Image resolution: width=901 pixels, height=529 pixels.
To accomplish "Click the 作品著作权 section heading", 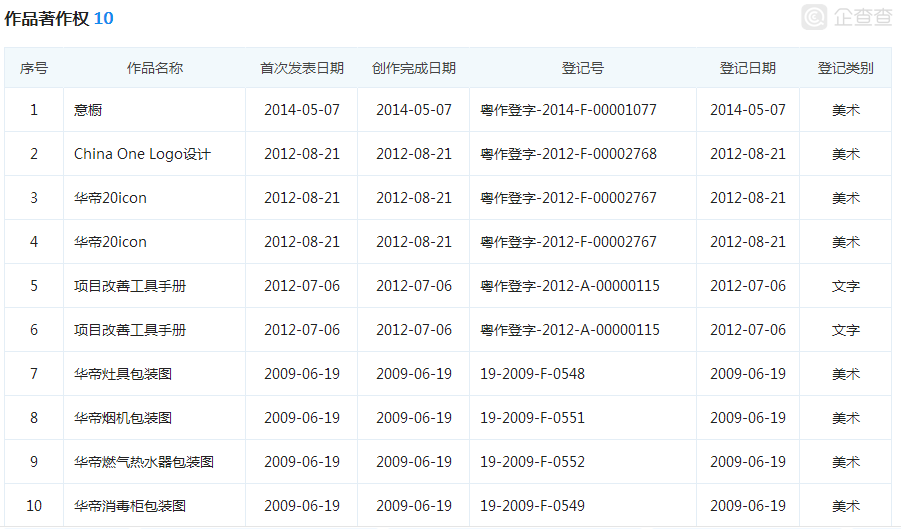I will click(47, 18).
